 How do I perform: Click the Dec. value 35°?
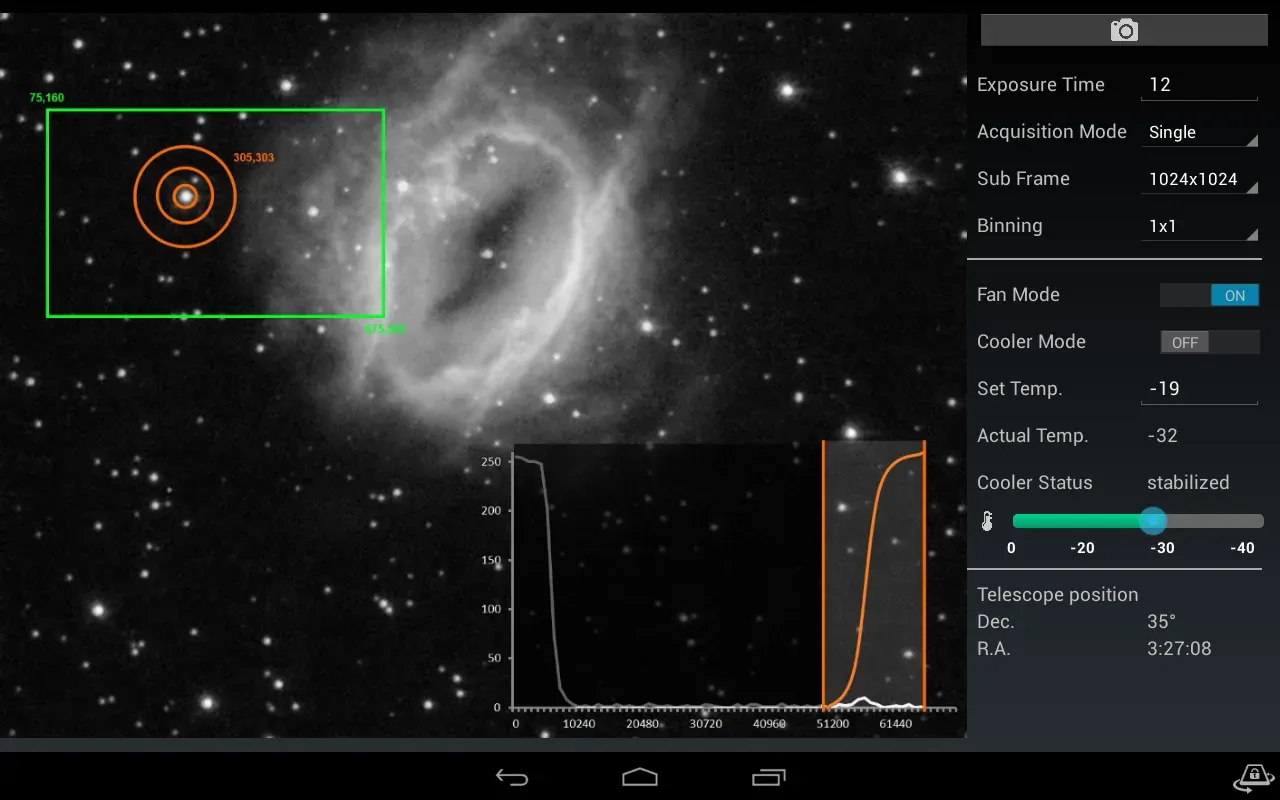coord(1161,622)
